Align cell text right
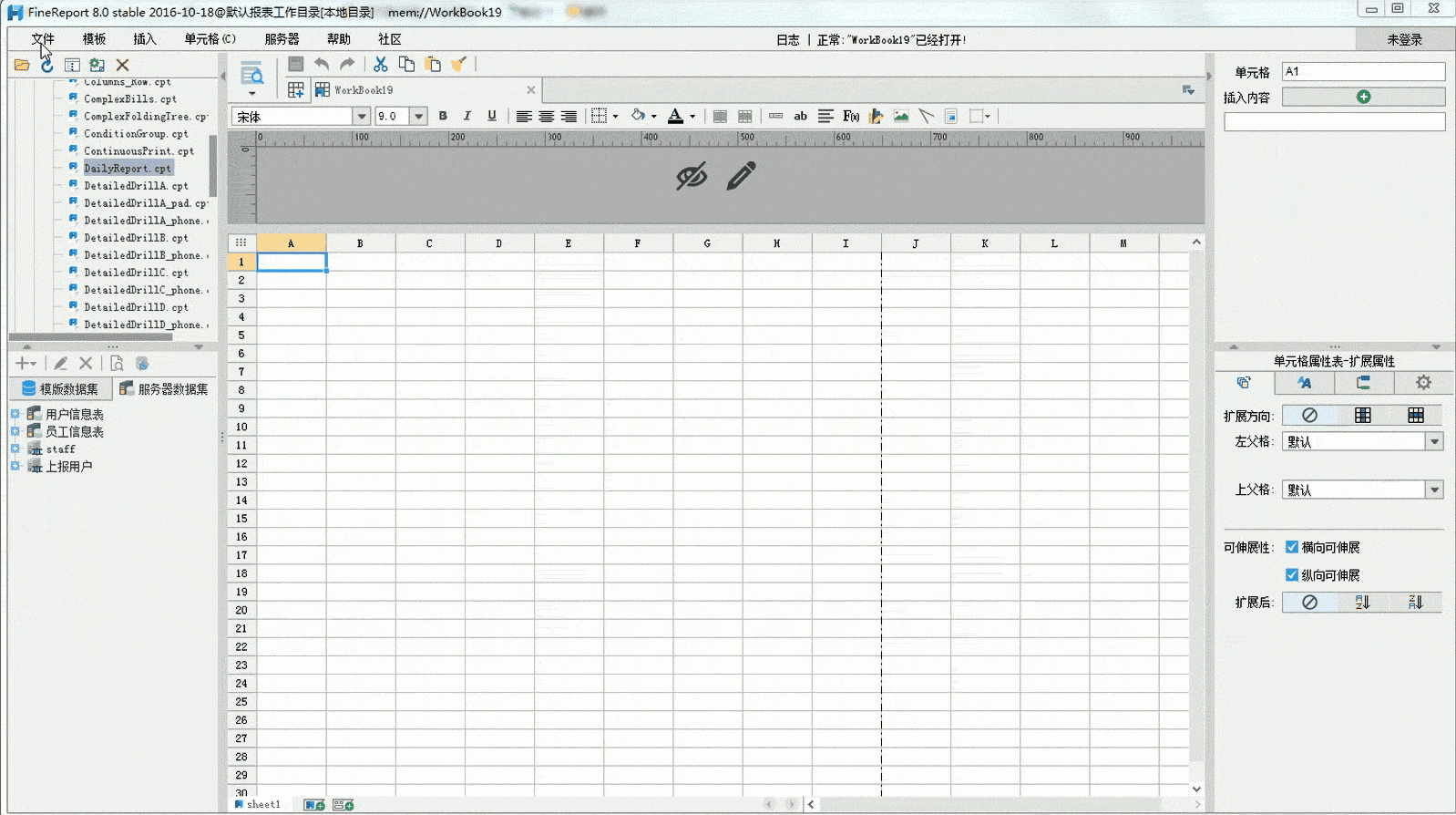Image resolution: width=1456 pixels, height=815 pixels. [569, 117]
